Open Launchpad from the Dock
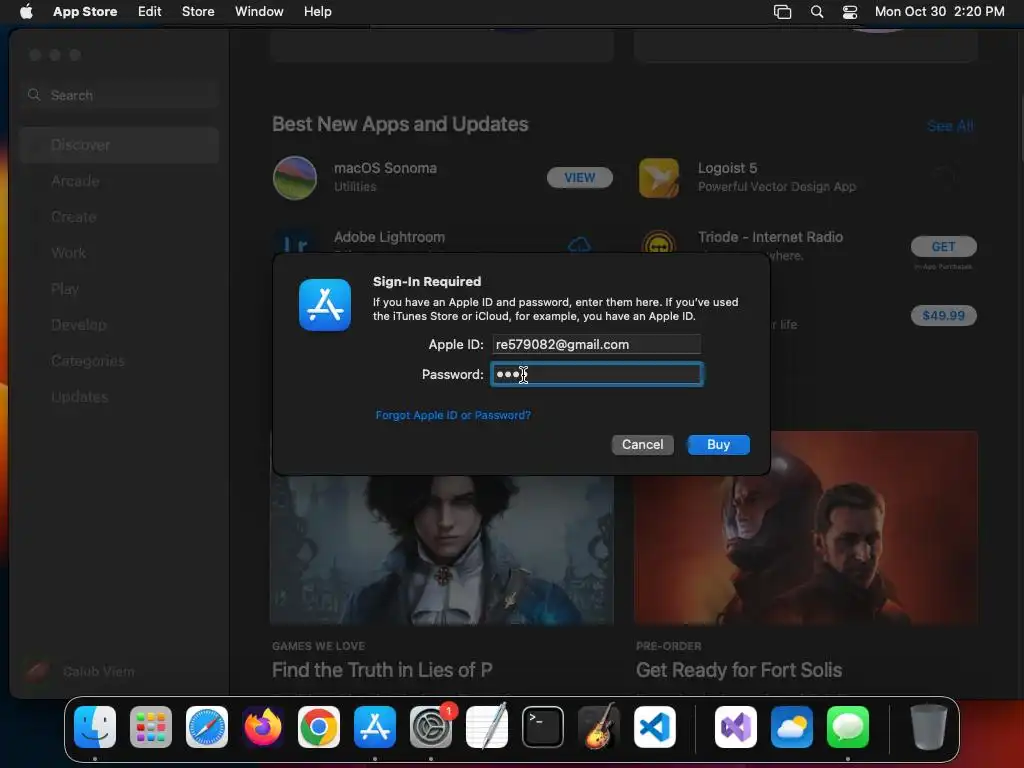The width and height of the screenshot is (1024, 768). [151, 727]
